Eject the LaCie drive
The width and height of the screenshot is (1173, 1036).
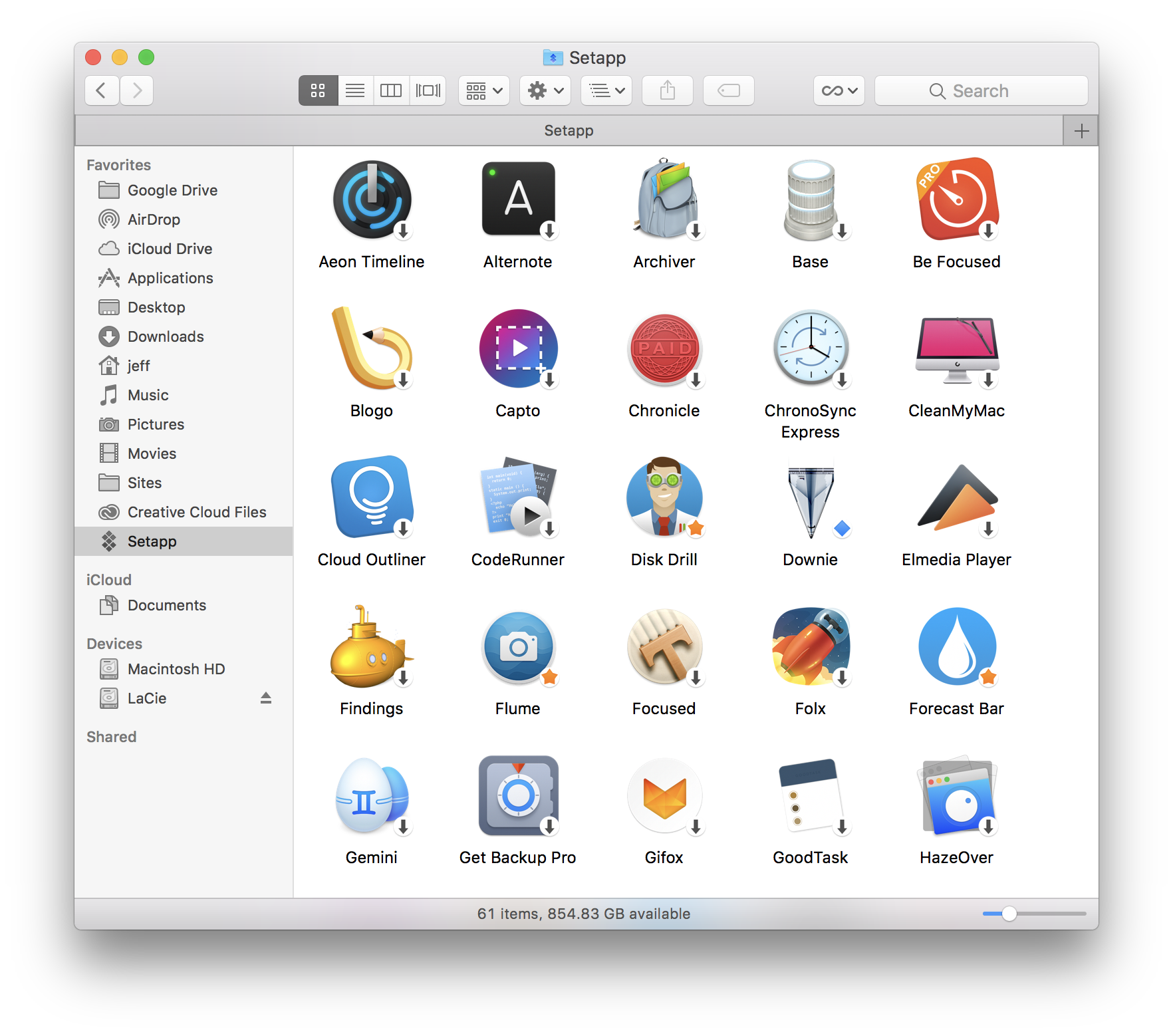pos(266,698)
